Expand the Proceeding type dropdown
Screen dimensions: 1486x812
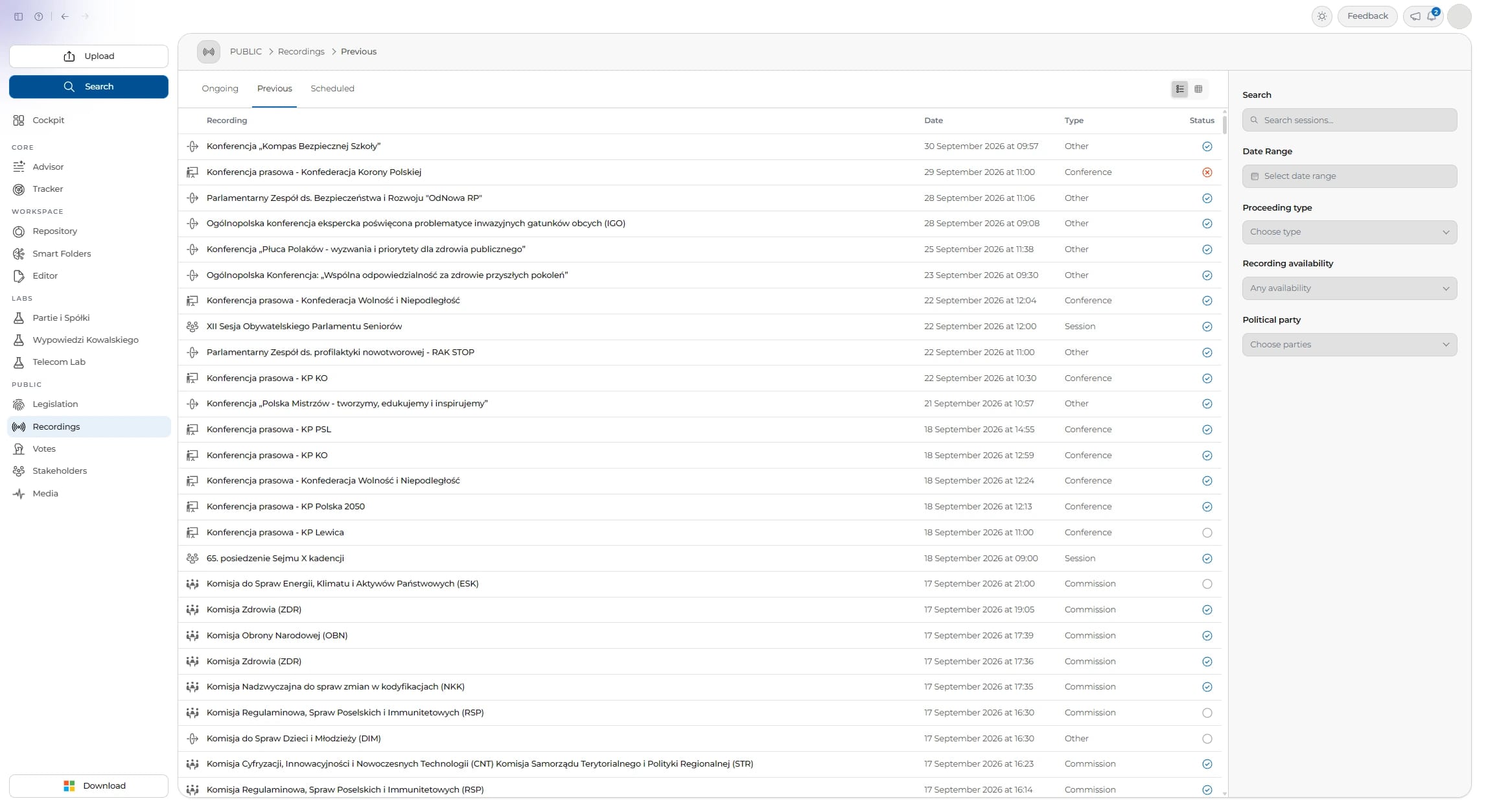pyautogui.click(x=1349, y=232)
